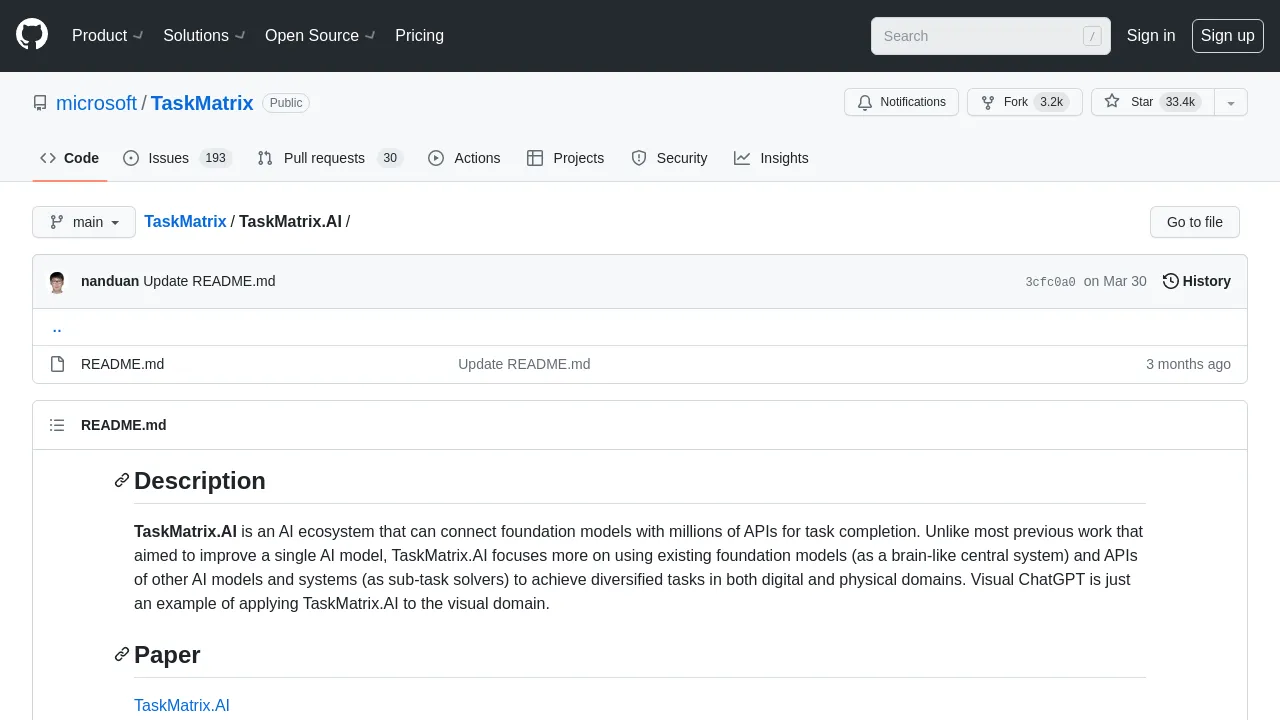Go to the Pricing page
1280x720 pixels.
[x=419, y=35]
